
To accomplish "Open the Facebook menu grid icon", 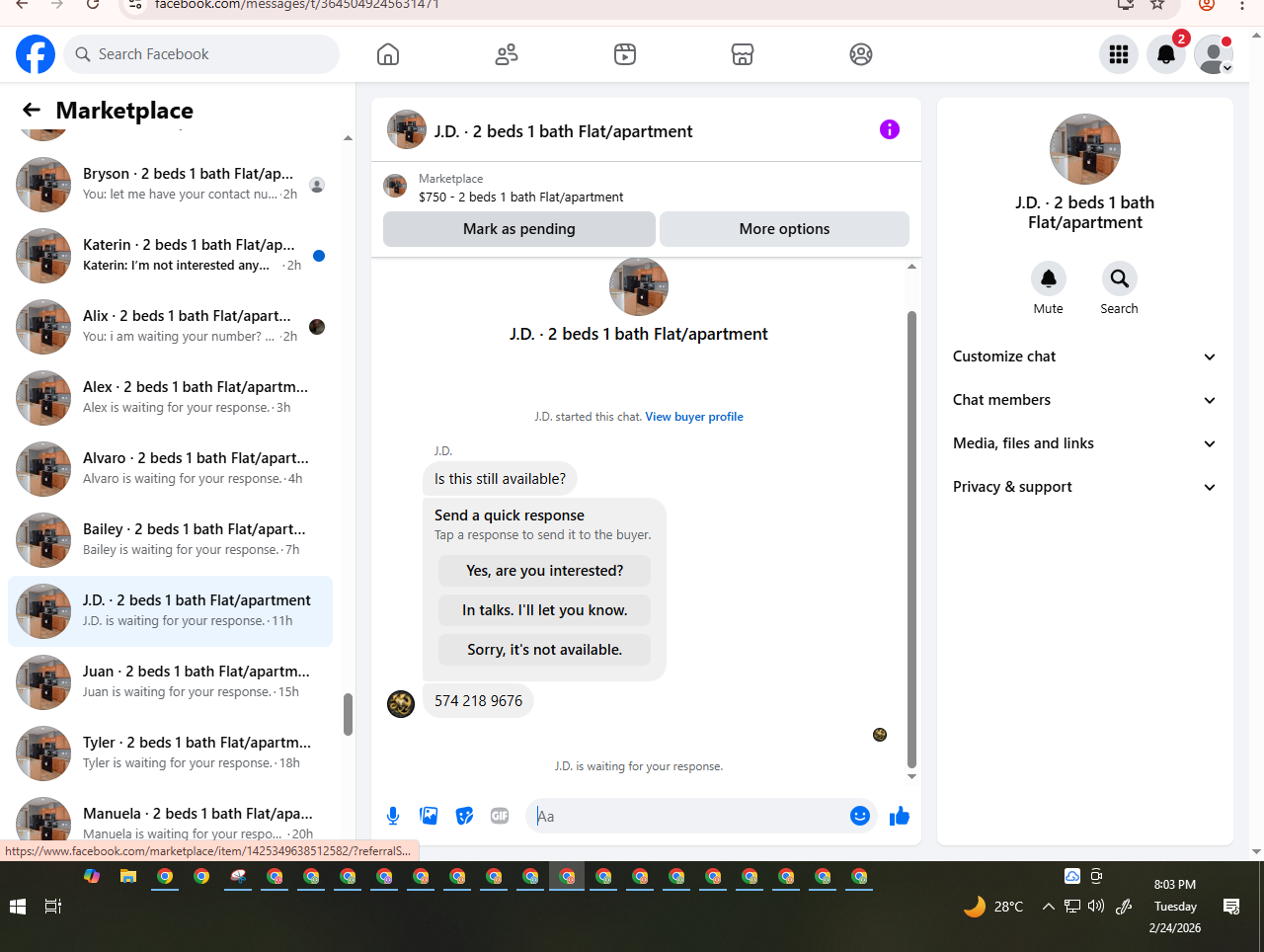I will pos(1119,54).
